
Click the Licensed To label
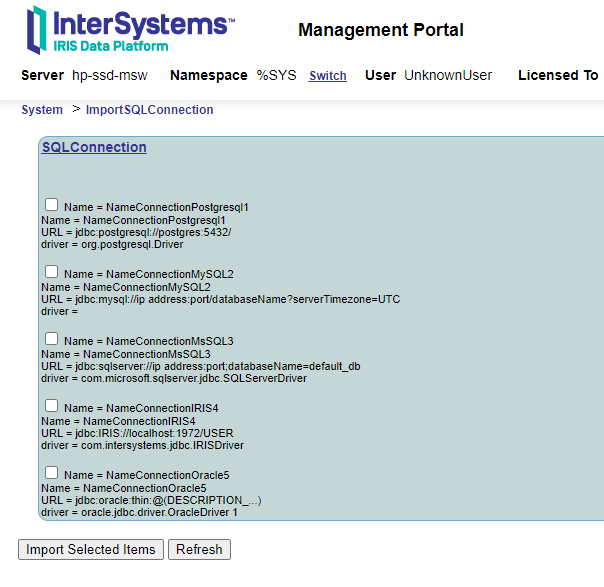click(558, 75)
